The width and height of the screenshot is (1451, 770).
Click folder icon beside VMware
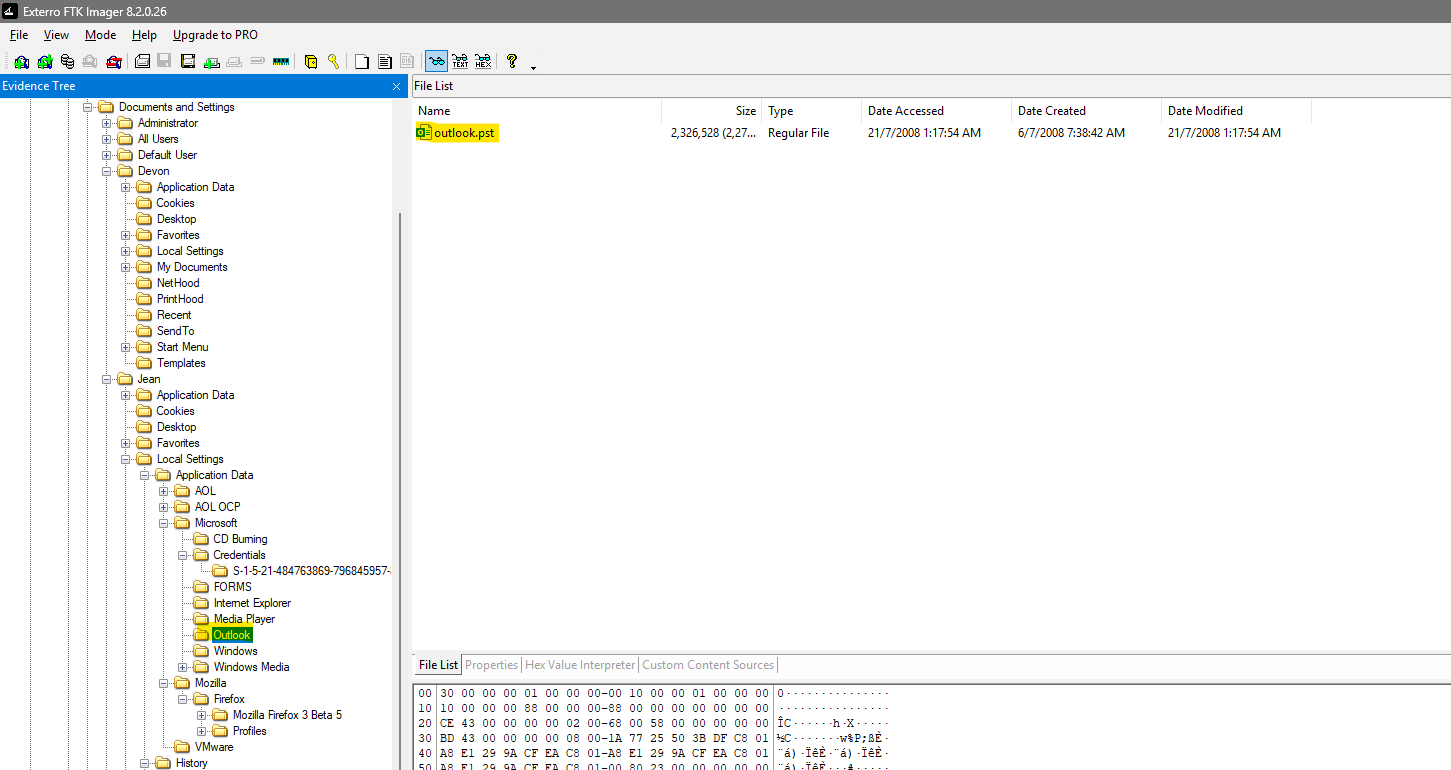tap(183, 747)
